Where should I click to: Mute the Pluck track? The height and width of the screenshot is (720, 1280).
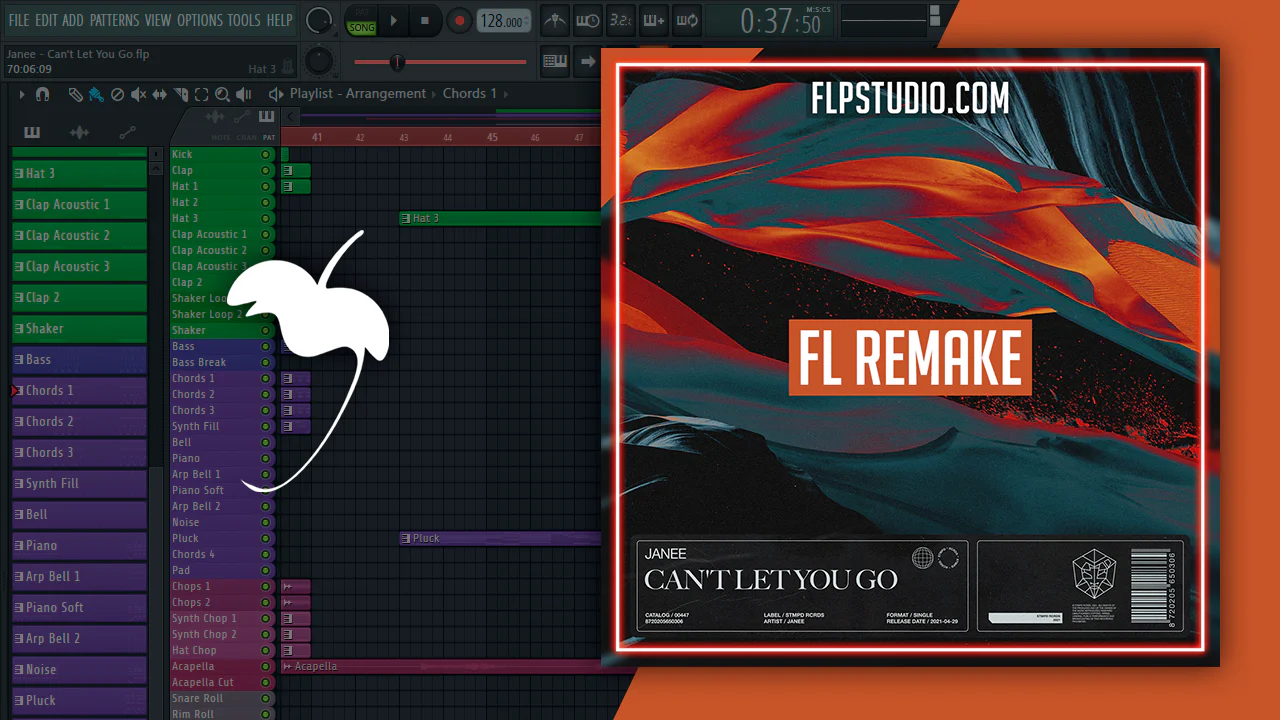[x=265, y=538]
